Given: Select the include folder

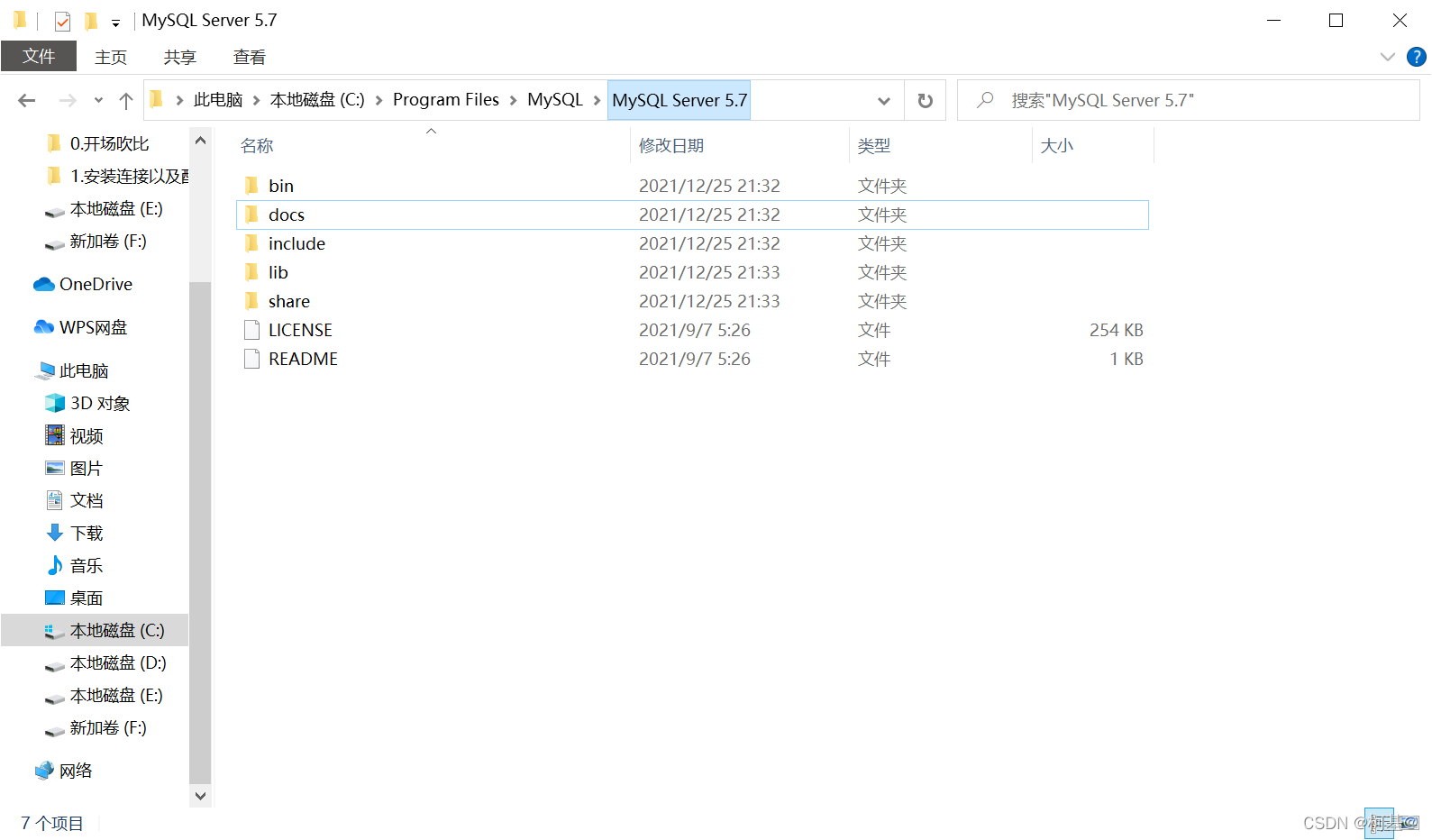Looking at the screenshot, I should pos(296,243).
